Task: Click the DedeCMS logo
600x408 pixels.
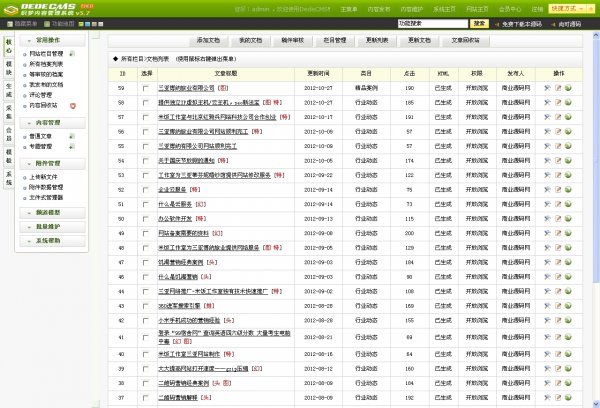Action: [48, 9]
